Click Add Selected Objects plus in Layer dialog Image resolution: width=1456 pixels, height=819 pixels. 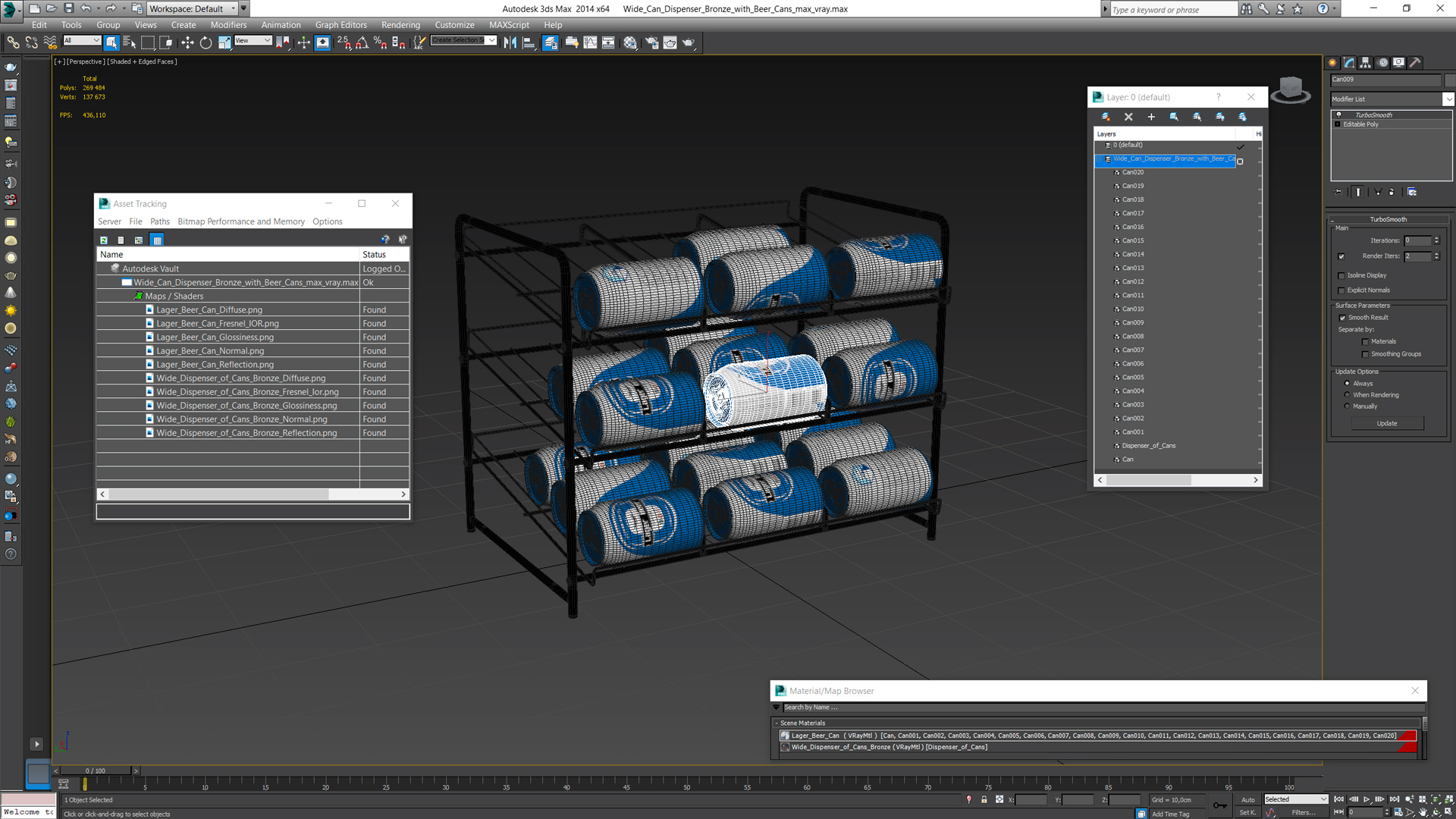coord(1151,117)
